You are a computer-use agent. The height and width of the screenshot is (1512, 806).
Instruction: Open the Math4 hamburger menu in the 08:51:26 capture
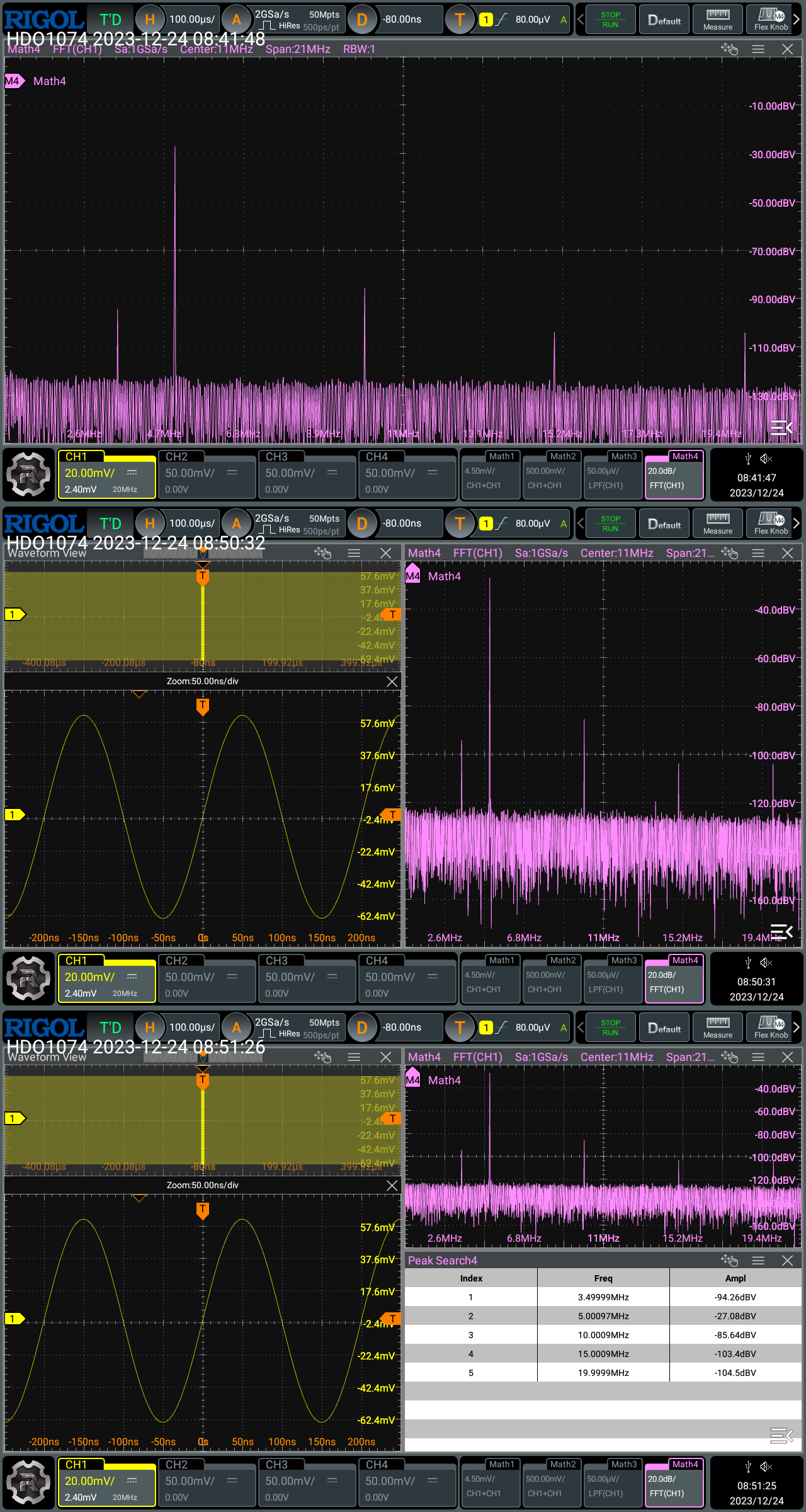758,1057
